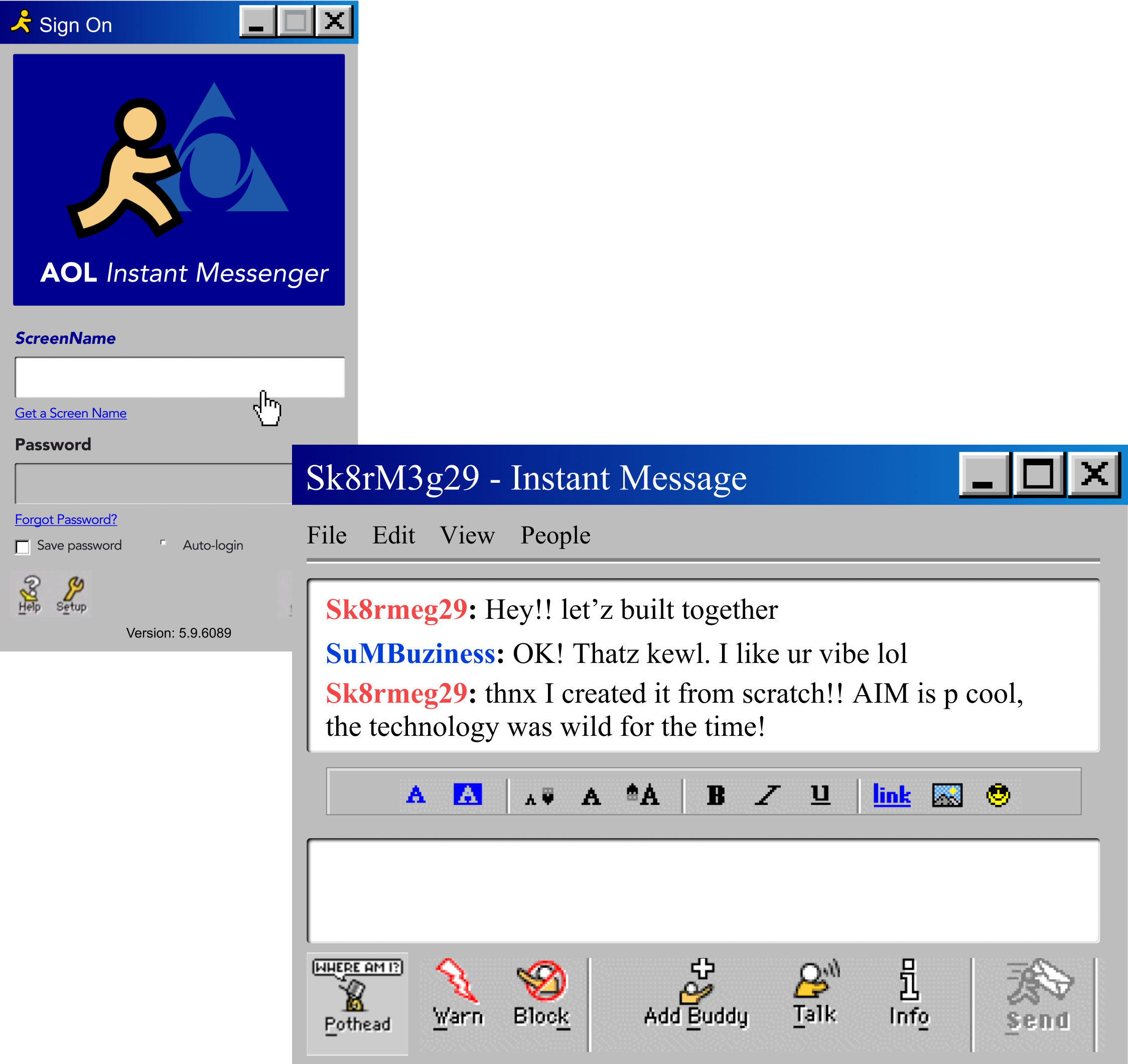Decrease font size with small A icon
Viewport: 1128px width, 1064px height.
[539, 795]
